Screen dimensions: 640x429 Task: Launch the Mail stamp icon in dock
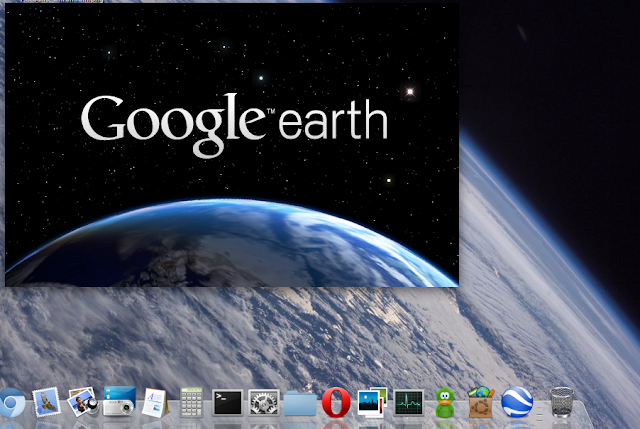click(x=47, y=402)
